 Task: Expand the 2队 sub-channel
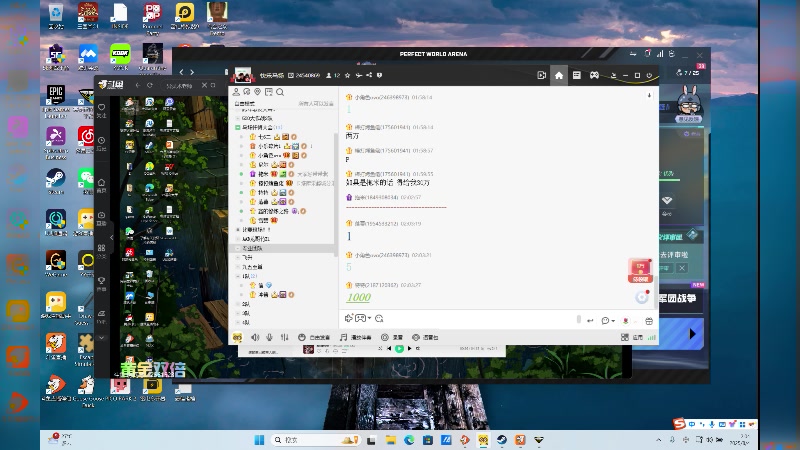point(238,304)
